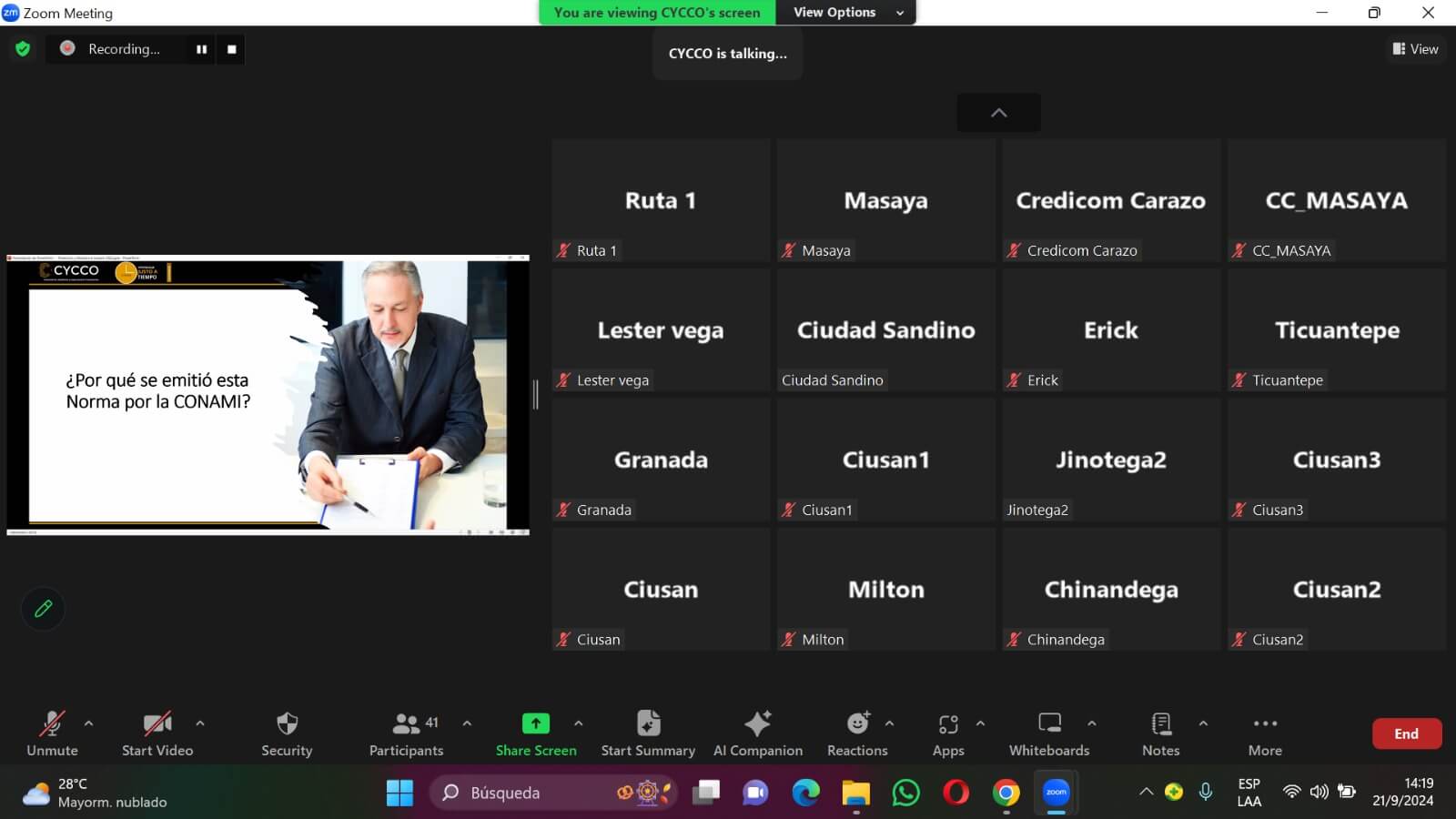This screenshot has height=819, width=1456.
Task: Open the View layout menu
Action: (1415, 49)
